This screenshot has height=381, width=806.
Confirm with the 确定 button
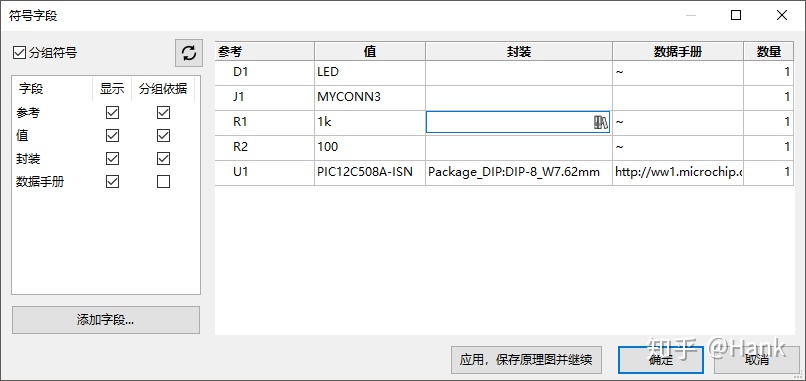coord(661,360)
